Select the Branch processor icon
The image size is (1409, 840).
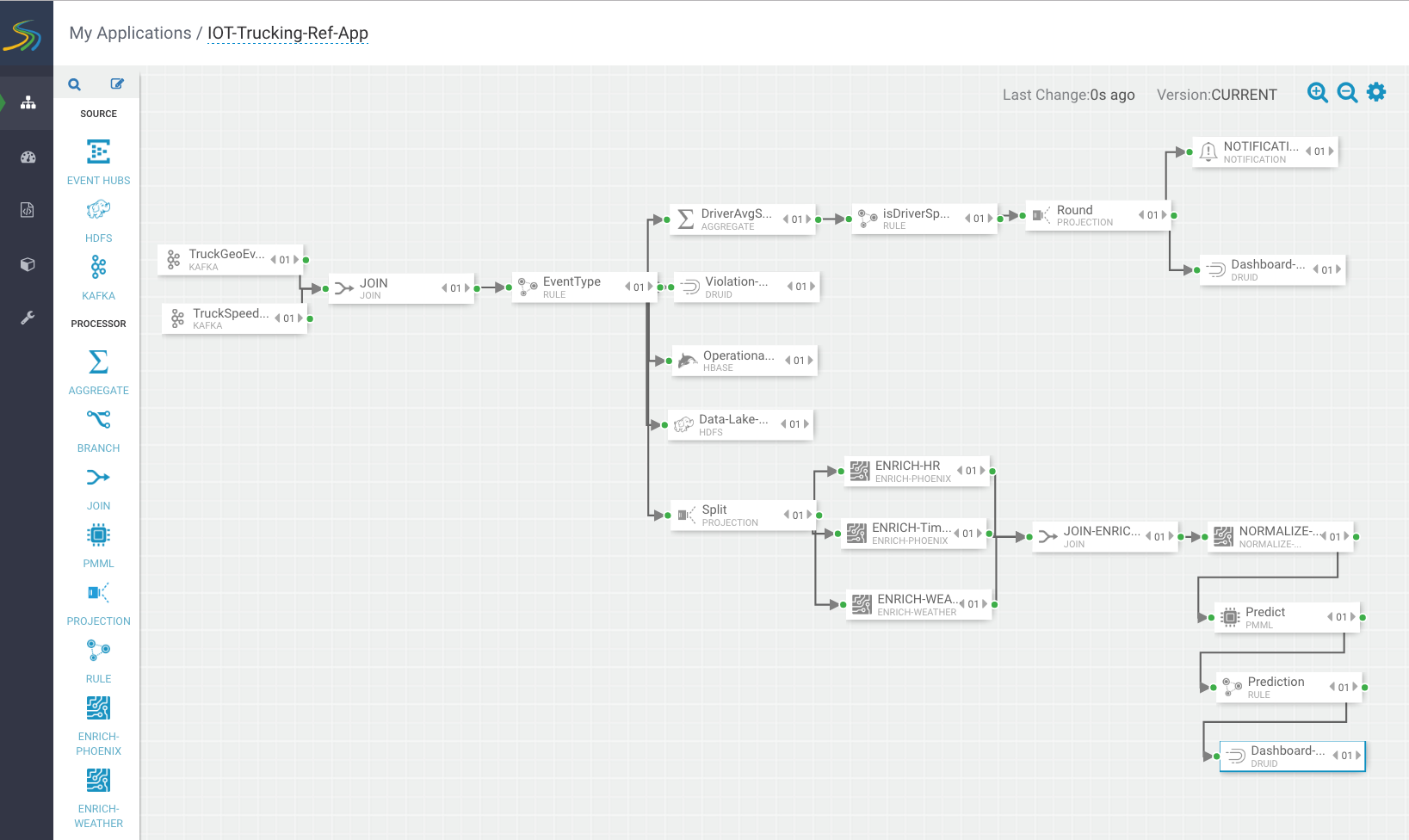tap(98, 419)
